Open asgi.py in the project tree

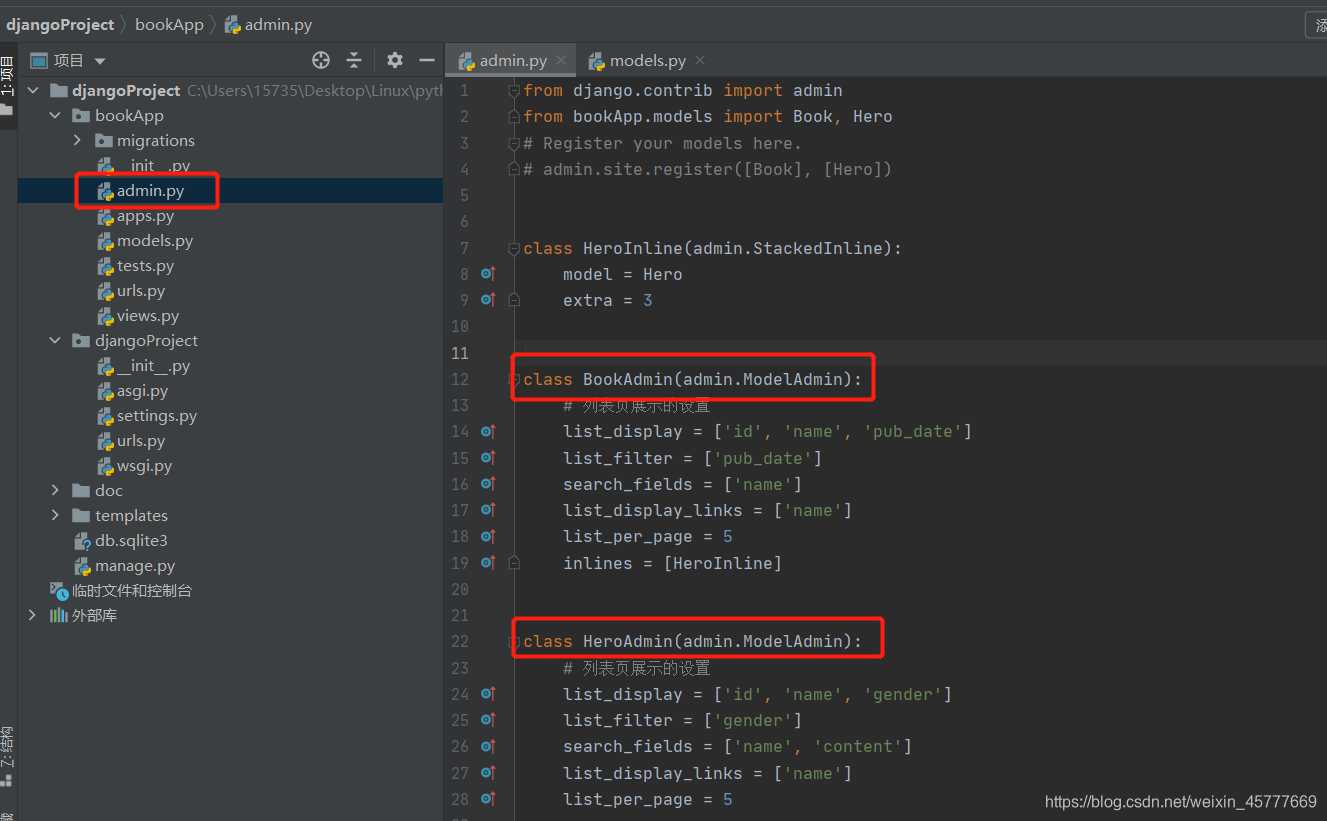tap(142, 390)
